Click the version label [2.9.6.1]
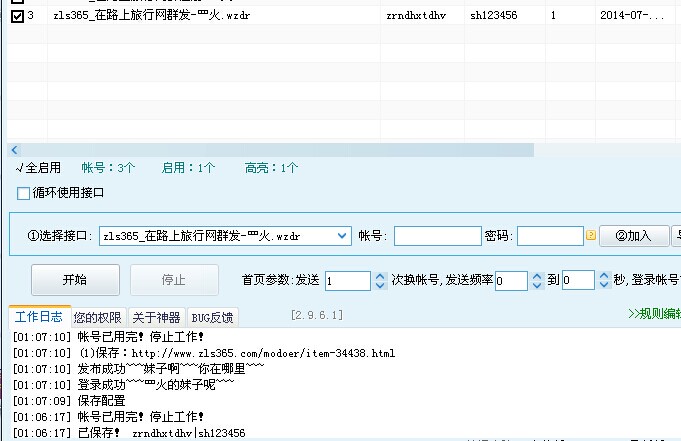 click(317, 315)
